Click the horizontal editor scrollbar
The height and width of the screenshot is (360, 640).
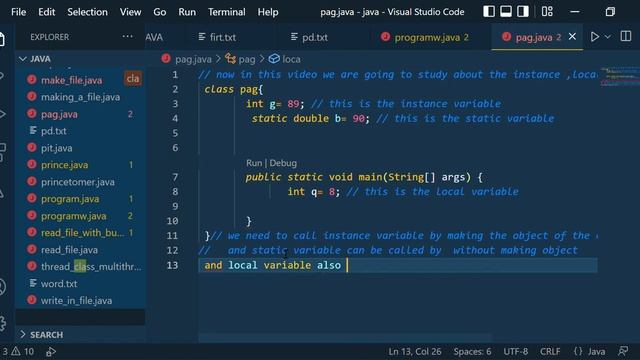[x=345, y=338]
